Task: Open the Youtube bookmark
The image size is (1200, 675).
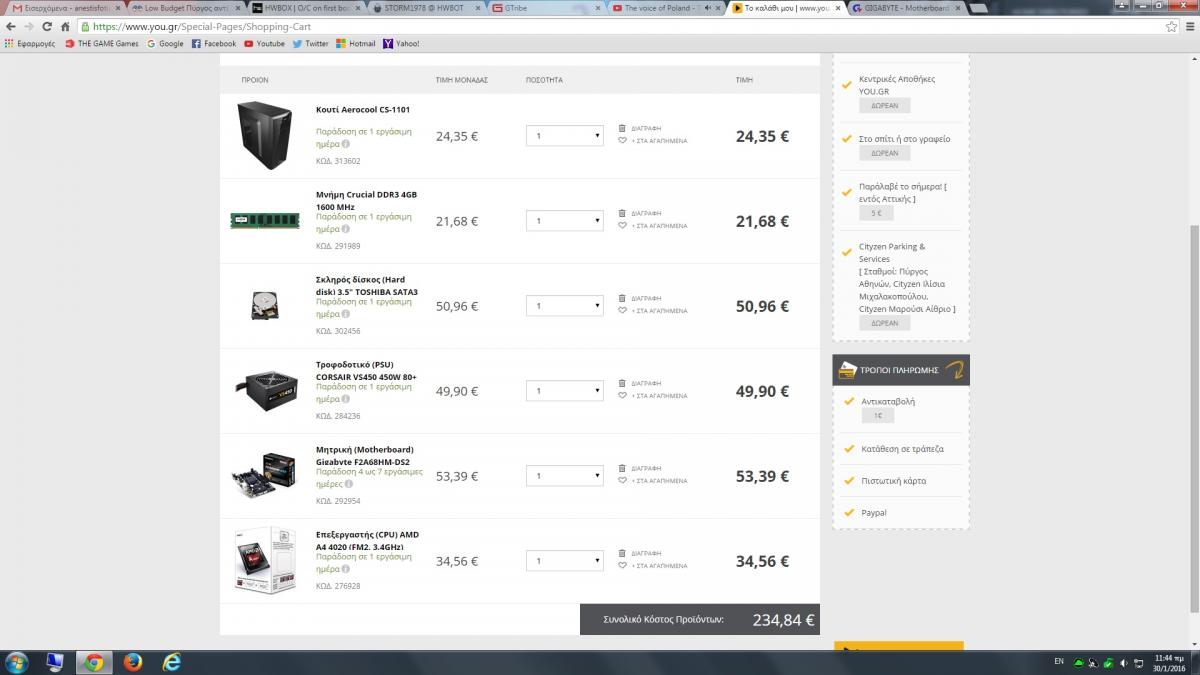Action: 264,44
